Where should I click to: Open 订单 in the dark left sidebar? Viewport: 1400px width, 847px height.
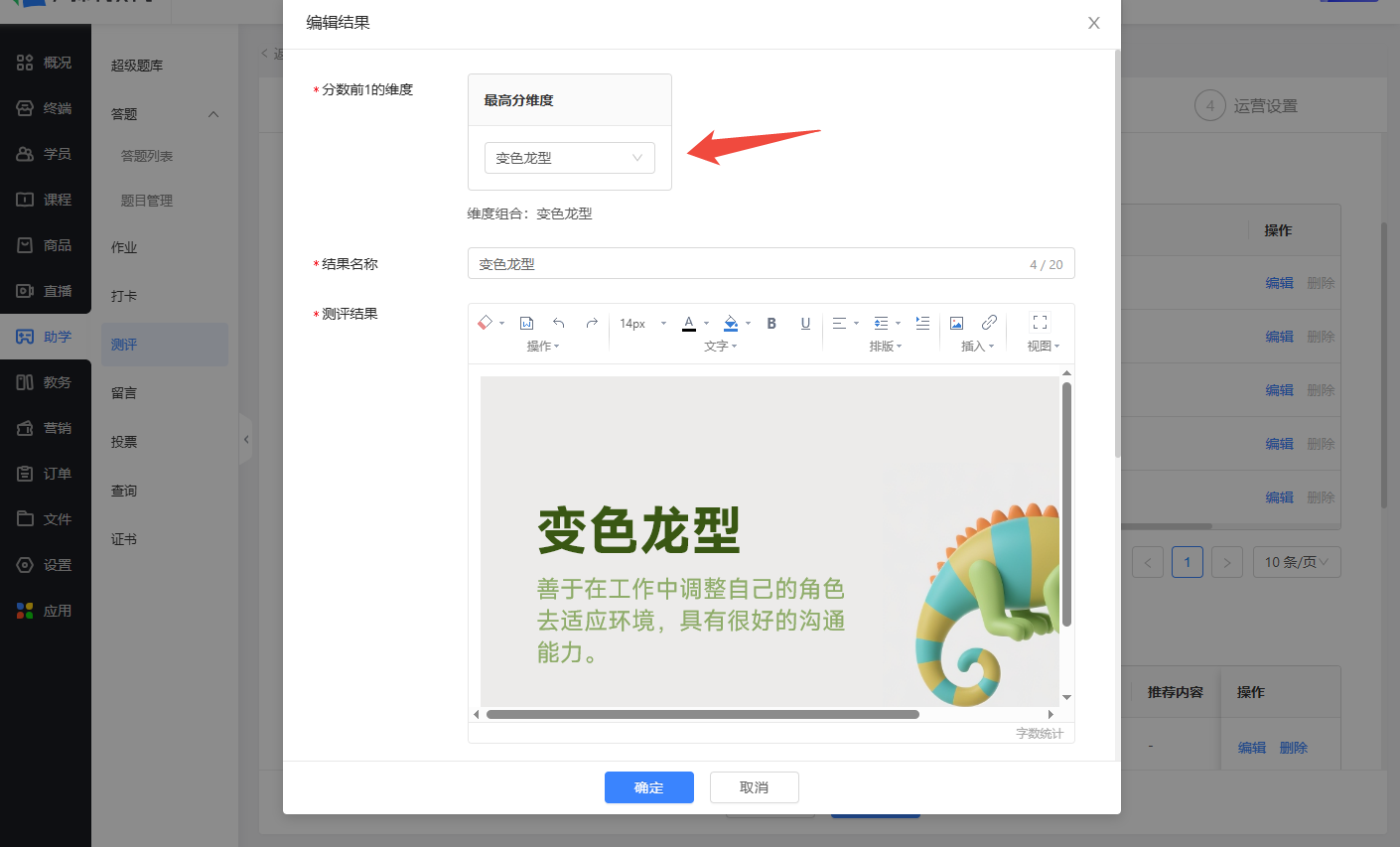[46, 474]
